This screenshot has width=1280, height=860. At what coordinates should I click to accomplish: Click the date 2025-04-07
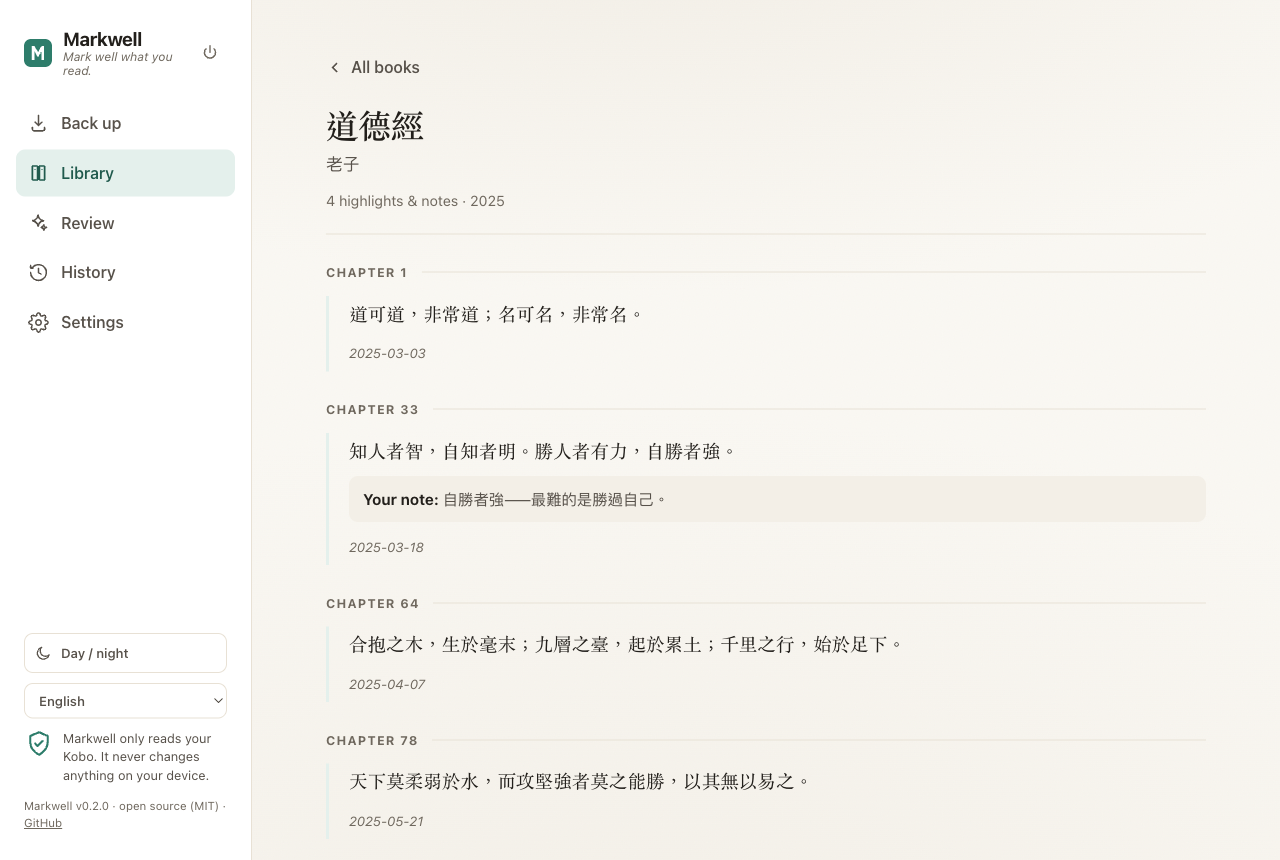coord(387,684)
